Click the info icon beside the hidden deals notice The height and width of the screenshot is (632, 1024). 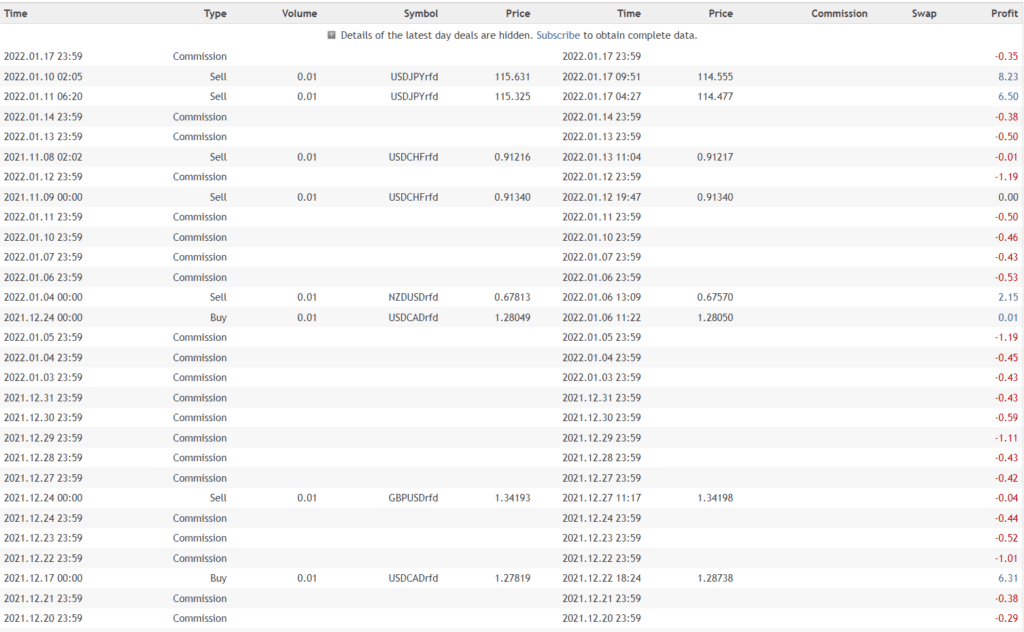pyautogui.click(x=332, y=35)
